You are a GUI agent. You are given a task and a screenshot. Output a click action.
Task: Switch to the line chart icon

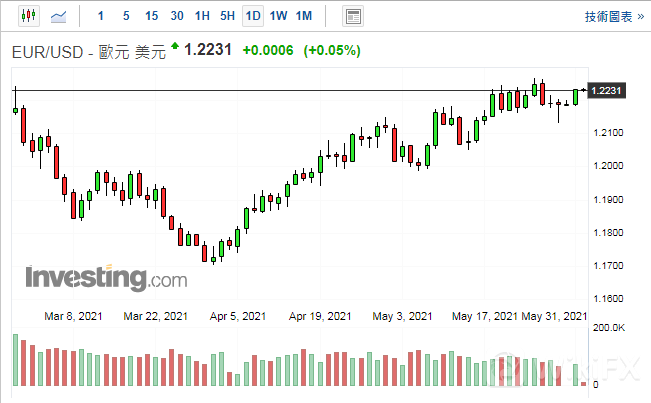[60, 16]
